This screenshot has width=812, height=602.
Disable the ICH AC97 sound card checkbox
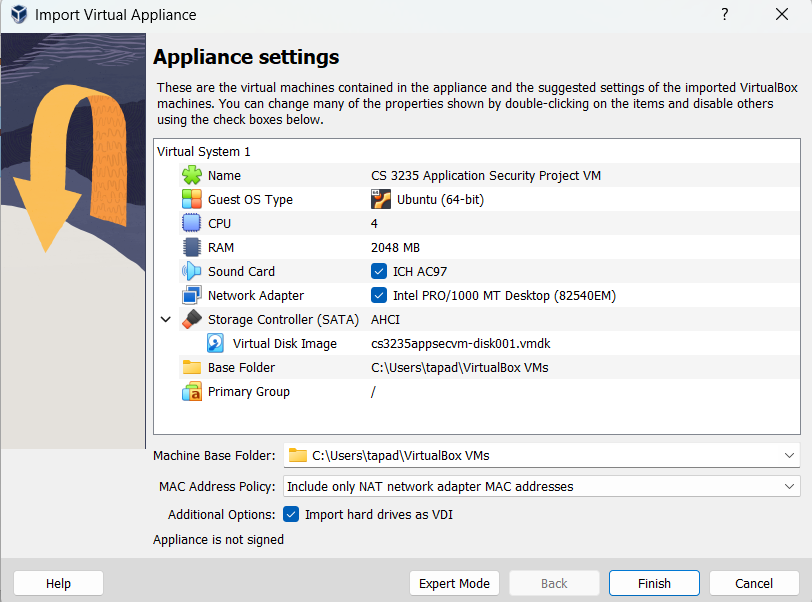point(379,271)
